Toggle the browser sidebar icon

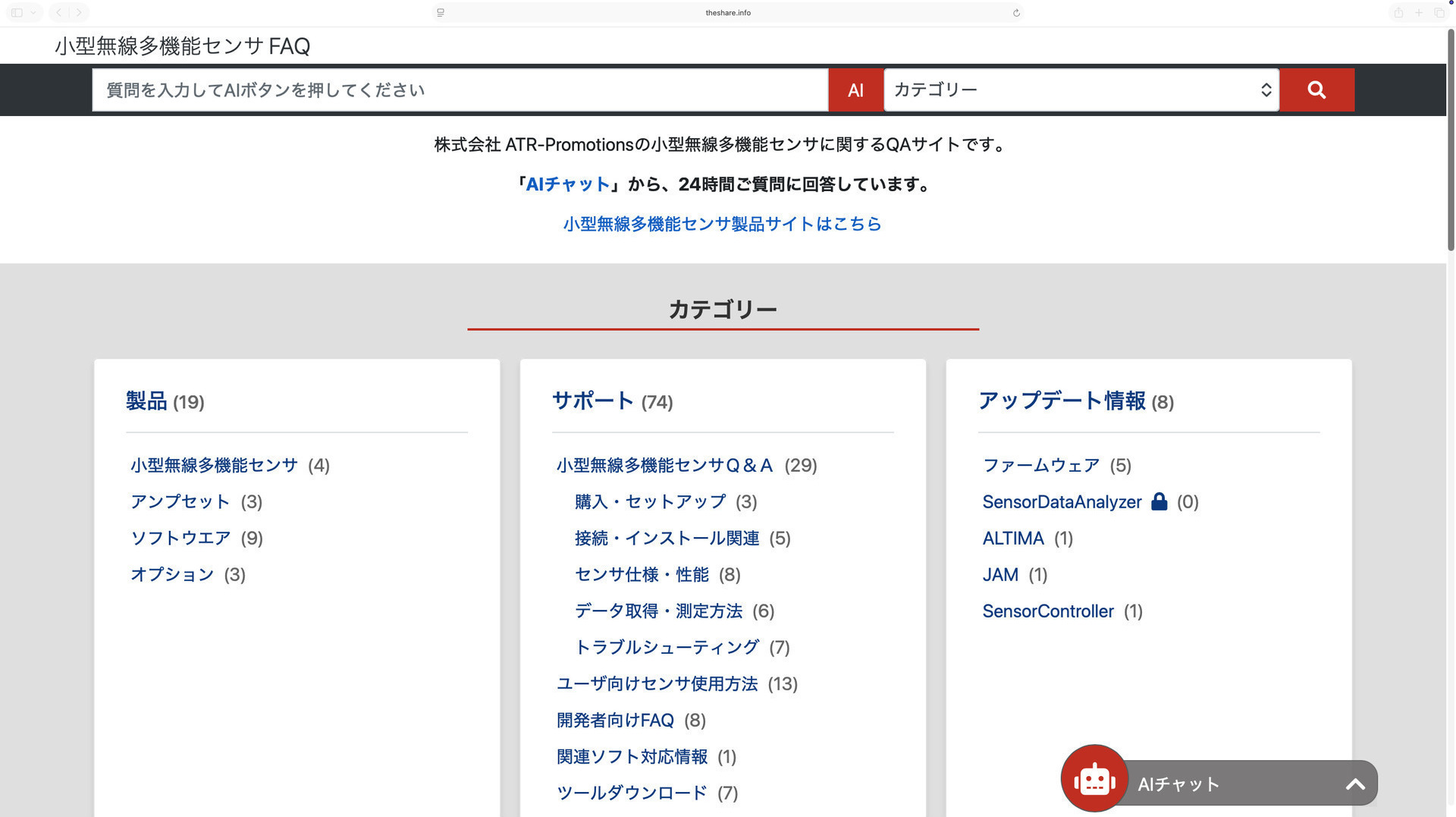click(17, 13)
